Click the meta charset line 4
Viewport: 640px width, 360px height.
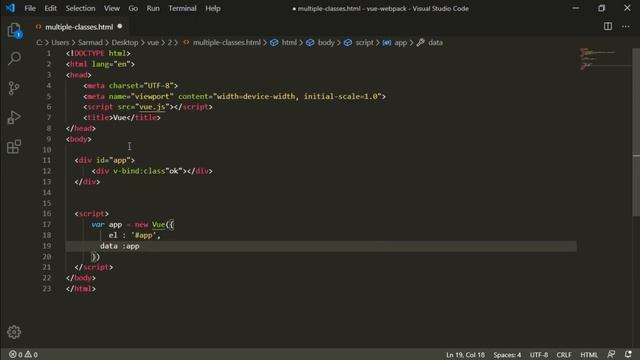(x=131, y=86)
